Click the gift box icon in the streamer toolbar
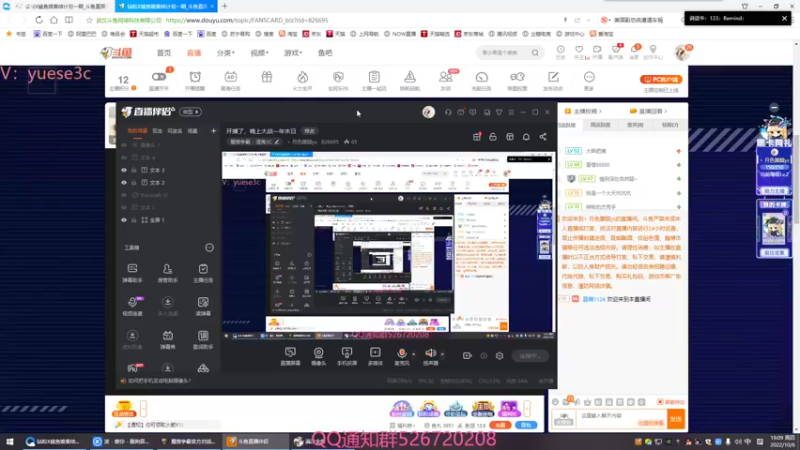Screen dimensions: 800x450 (x=267, y=77)
